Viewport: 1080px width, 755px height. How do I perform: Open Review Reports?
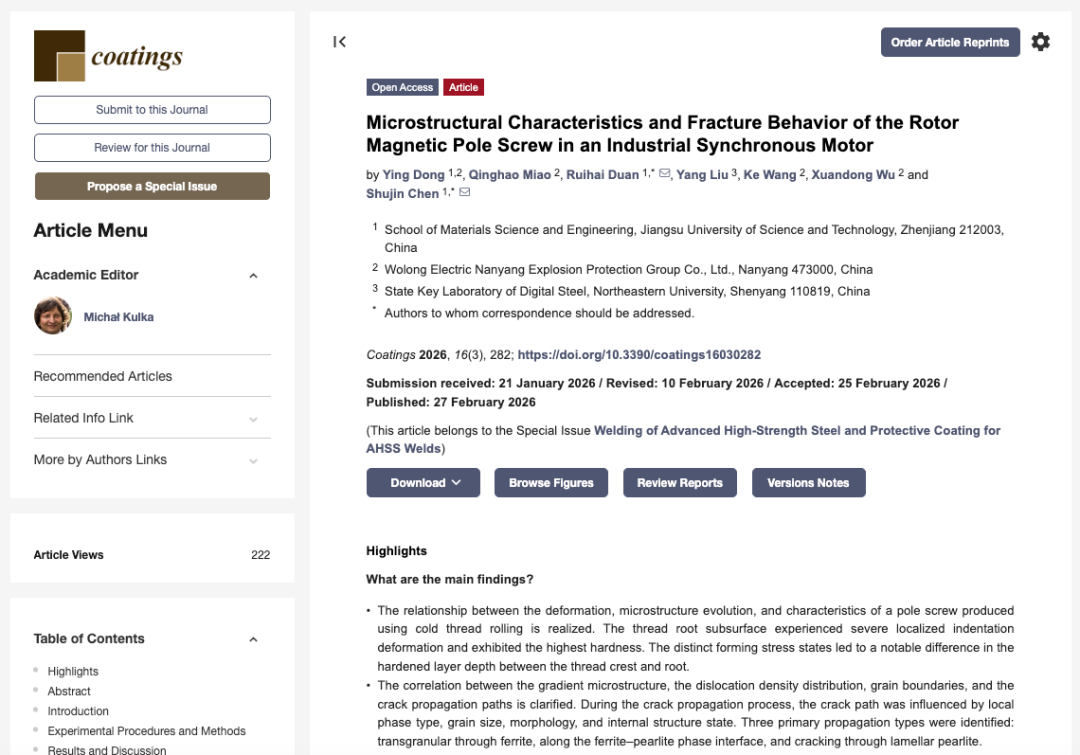click(x=680, y=483)
